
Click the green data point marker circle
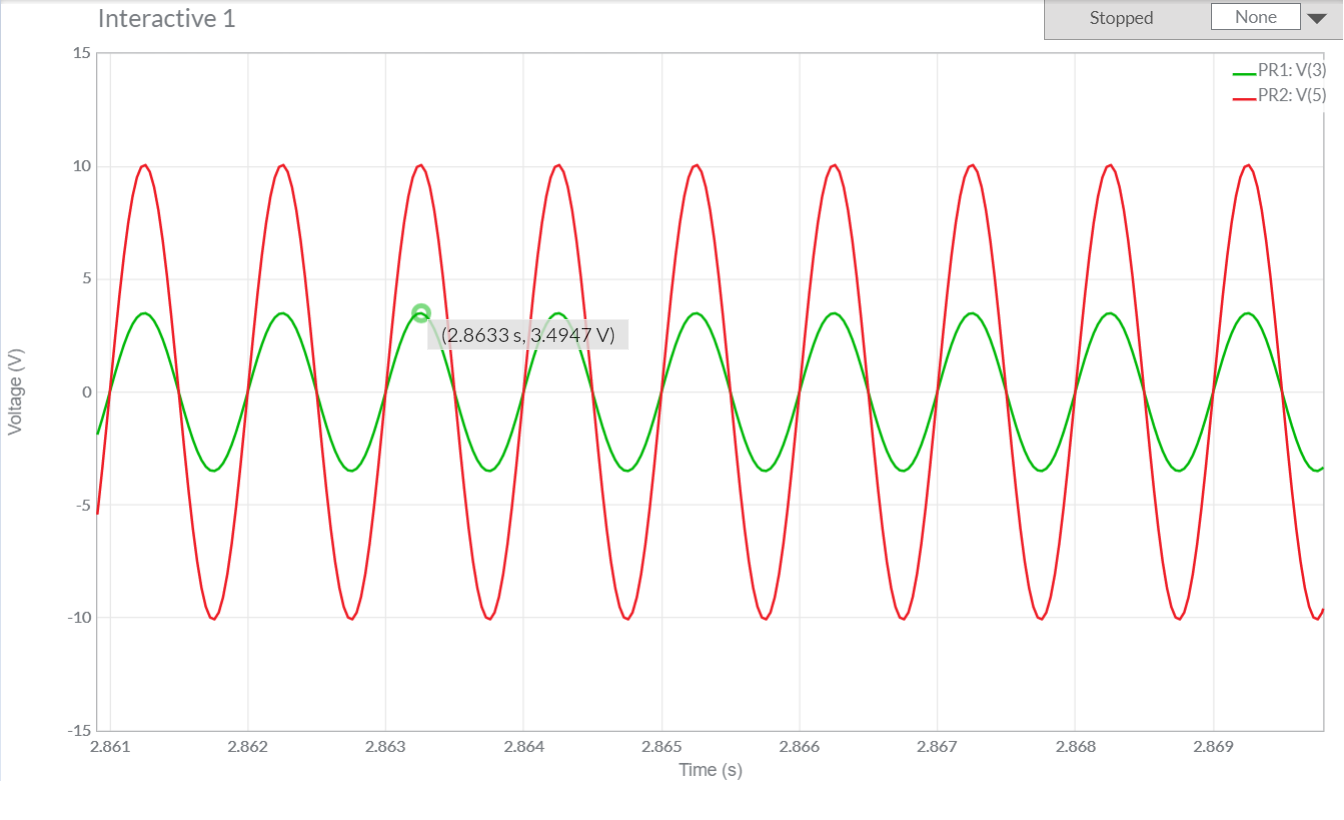click(x=421, y=313)
